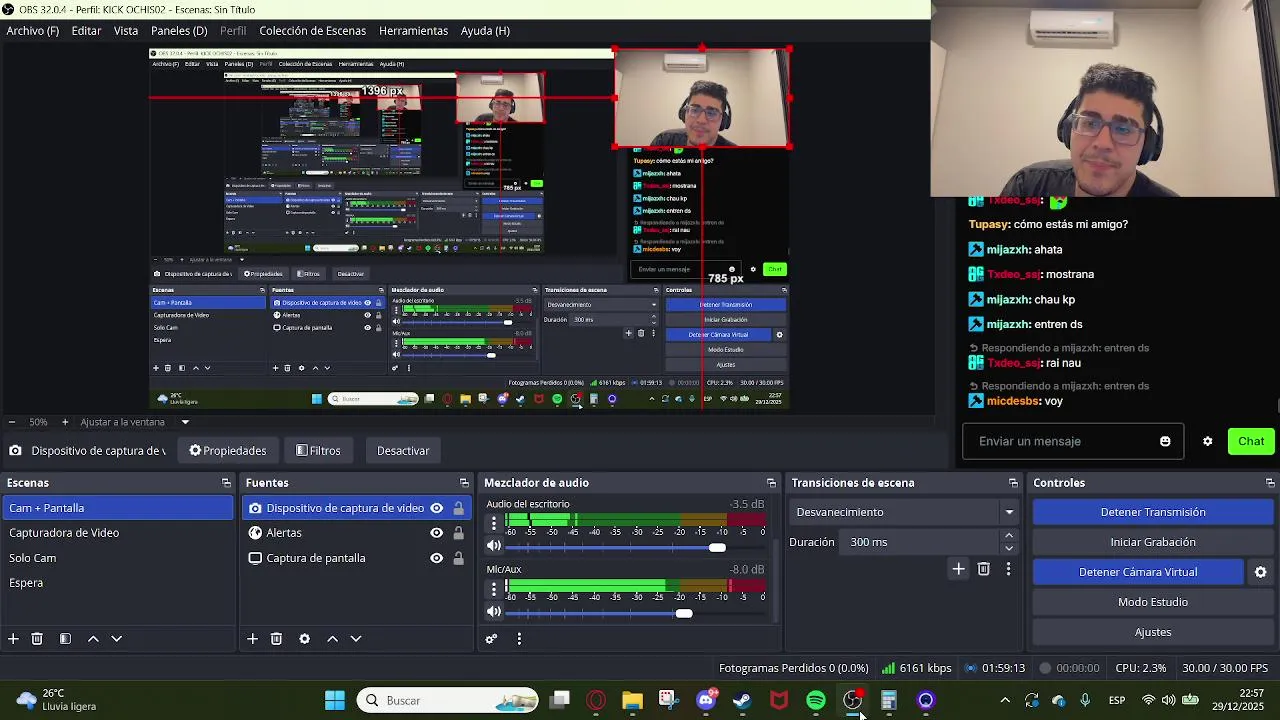Lock Captura de pantalla source
This screenshot has width=1280, height=720.
(x=458, y=558)
